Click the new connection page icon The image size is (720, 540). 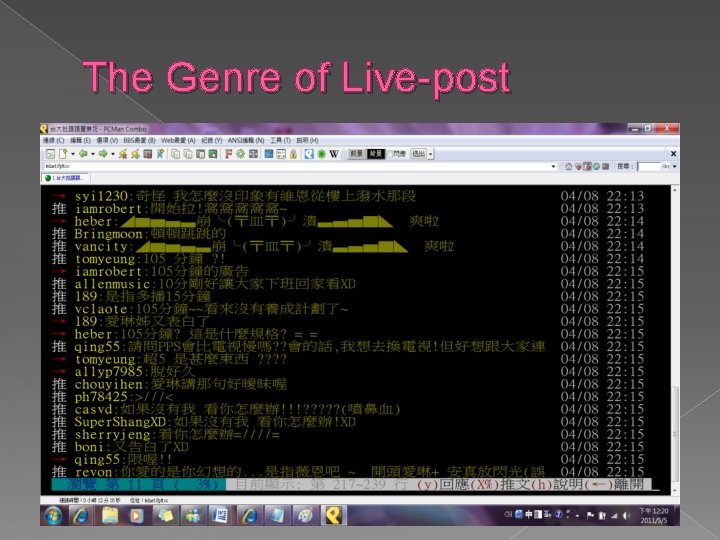click(63, 154)
